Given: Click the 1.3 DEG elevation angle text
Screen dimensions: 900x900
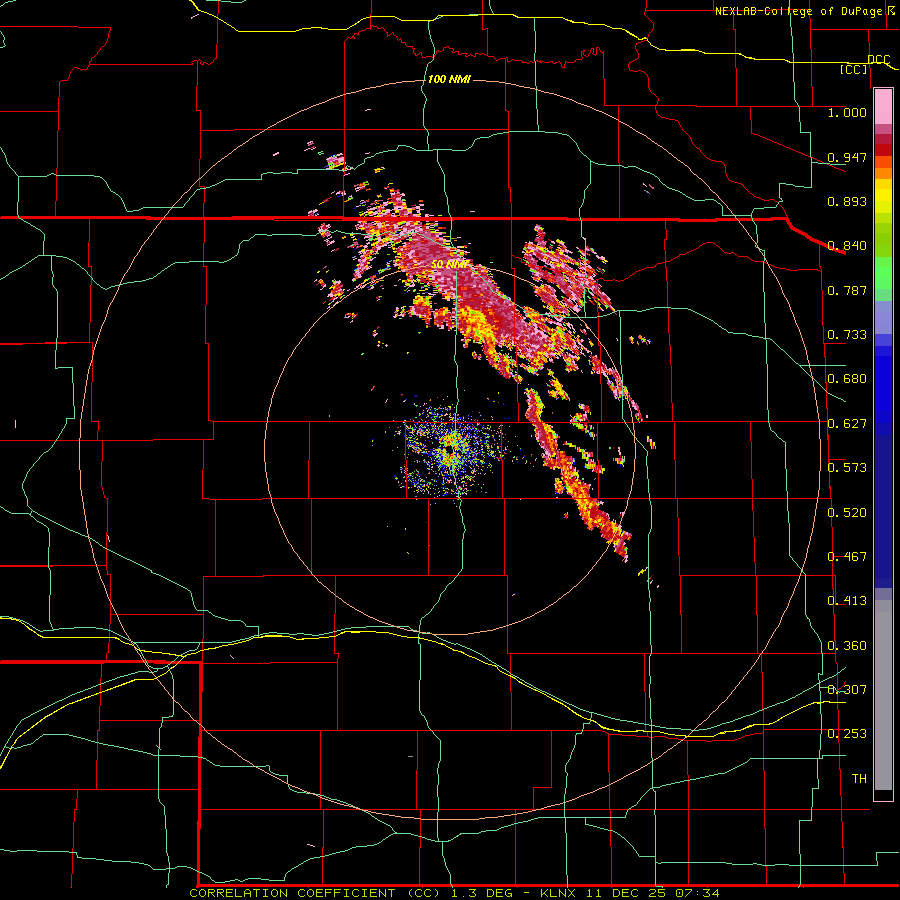Looking at the screenshot, I should pyautogui.click(x=483, y=893).
